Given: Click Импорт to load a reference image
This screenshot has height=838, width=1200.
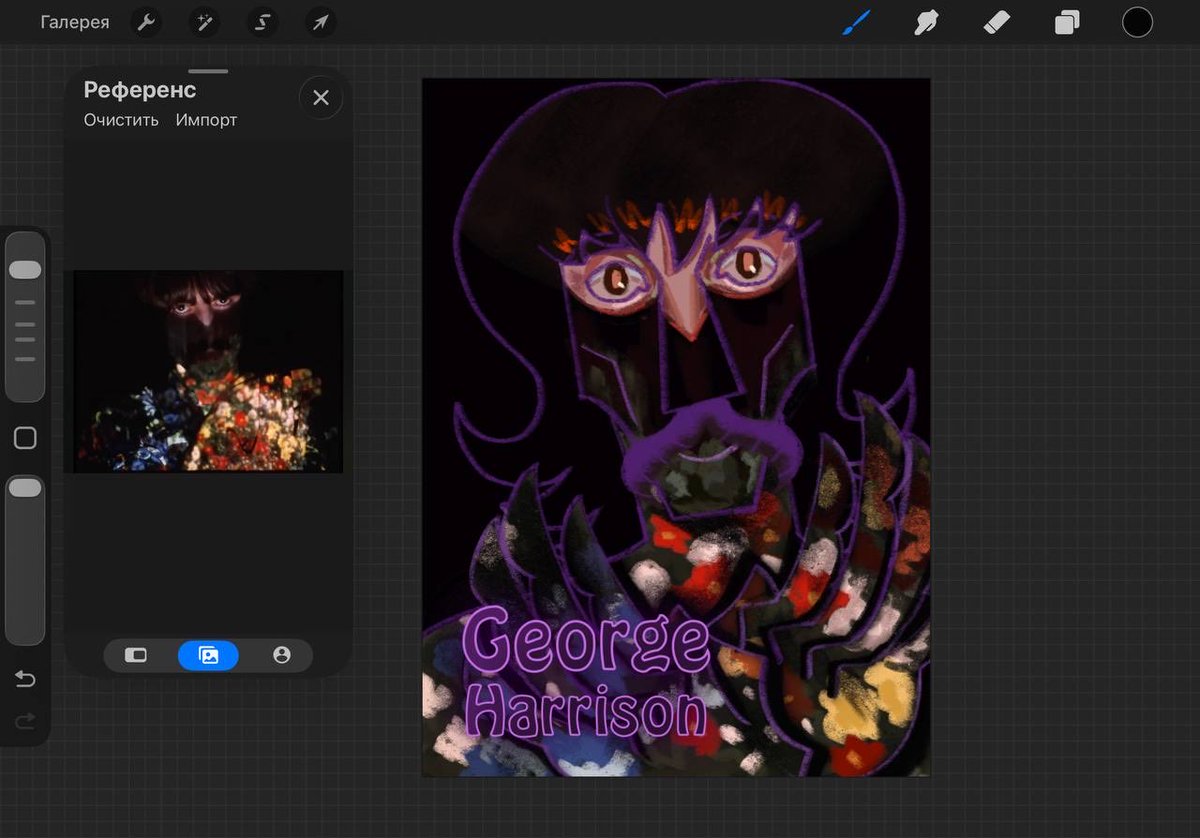Looking at the screenshot, I should (x=206, y=120).
